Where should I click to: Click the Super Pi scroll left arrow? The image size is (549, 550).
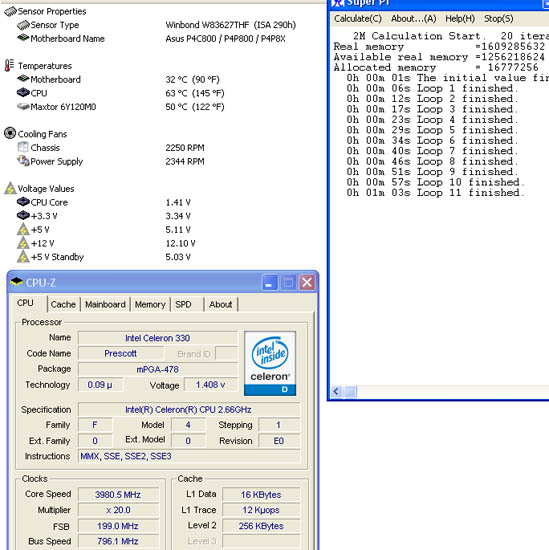click(x=336, y=391)
